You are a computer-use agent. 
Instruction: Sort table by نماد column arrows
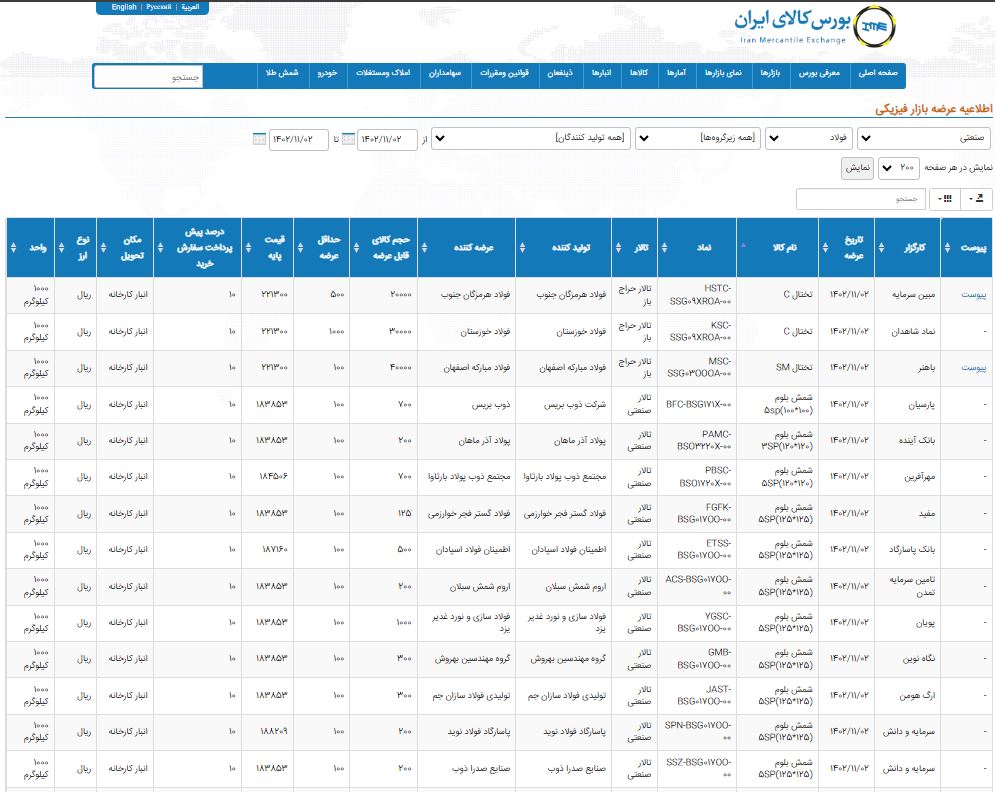click(664, 248)
